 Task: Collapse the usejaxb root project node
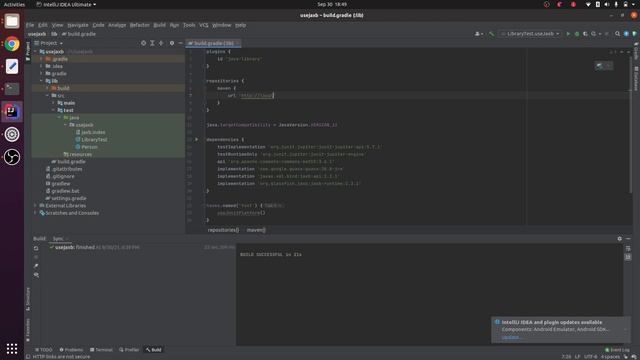[36, 52]
